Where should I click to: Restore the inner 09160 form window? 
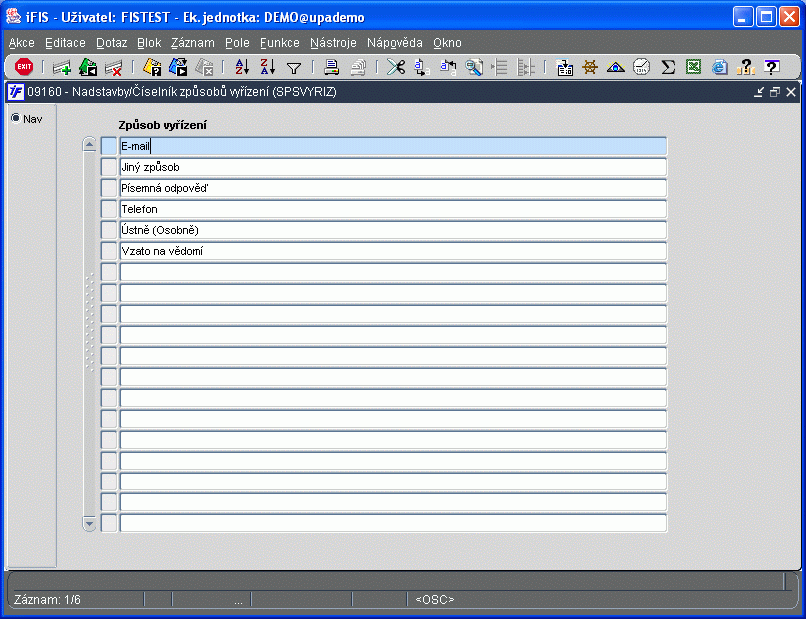click(775, 92)
